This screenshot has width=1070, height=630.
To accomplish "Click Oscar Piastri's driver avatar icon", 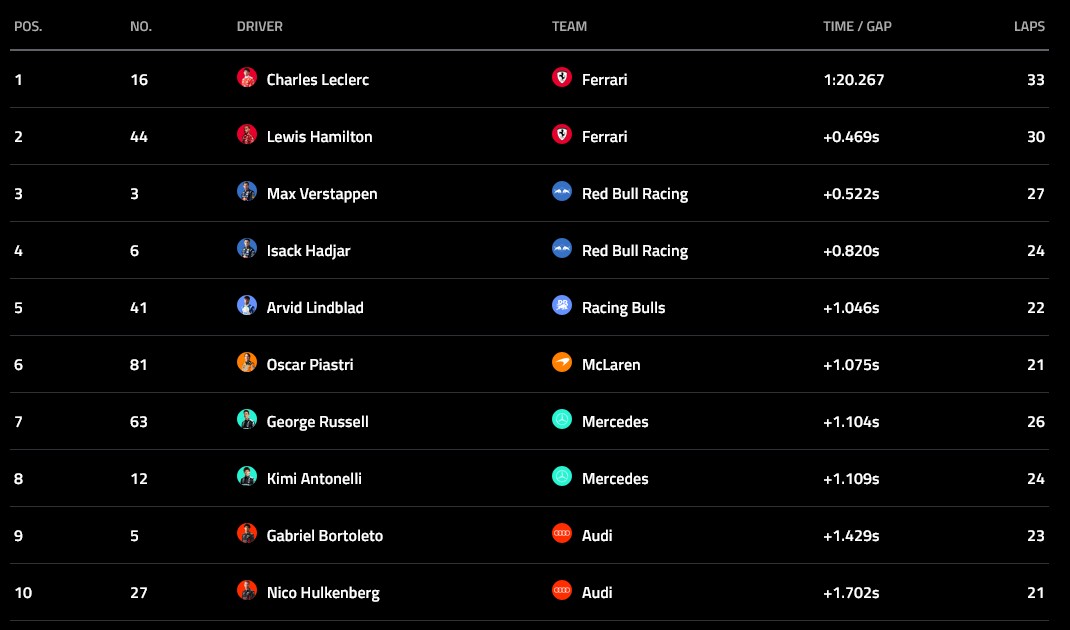I will [247, 363].
